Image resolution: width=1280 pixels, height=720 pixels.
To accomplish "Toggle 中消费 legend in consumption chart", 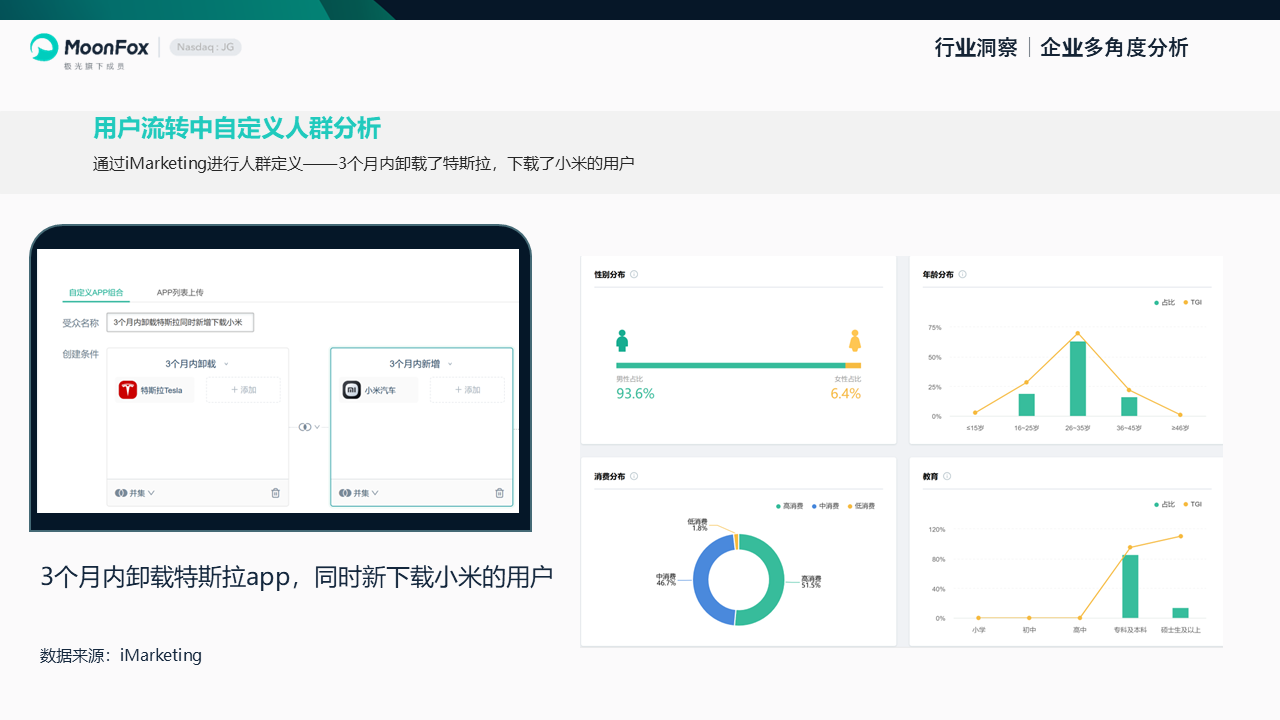I will (825, 506).
